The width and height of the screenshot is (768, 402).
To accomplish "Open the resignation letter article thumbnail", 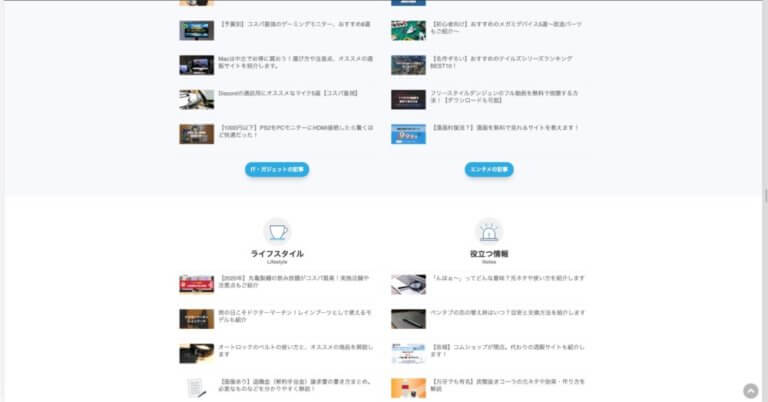I will 196,387.
